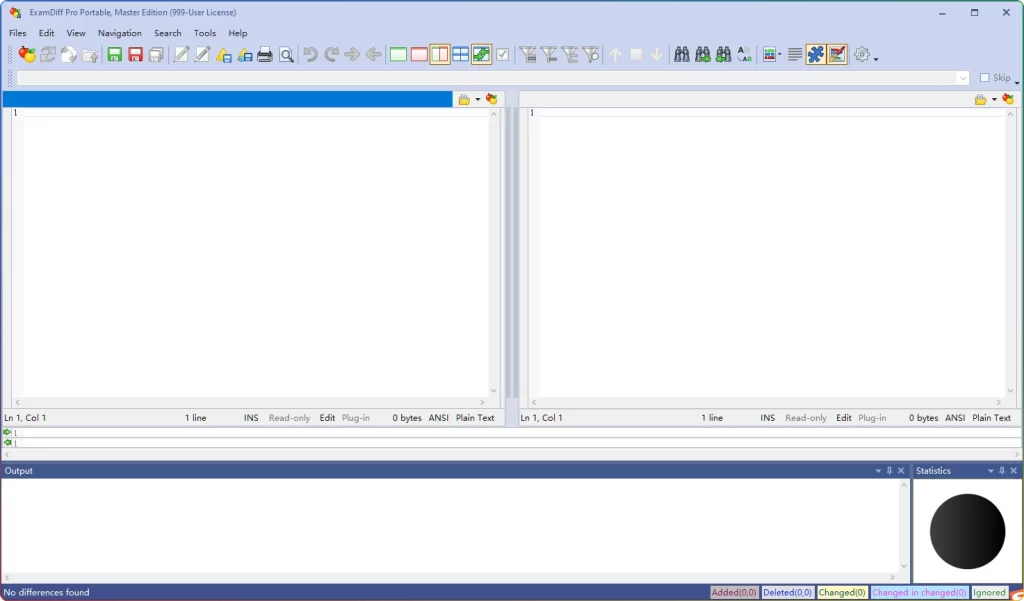Click the blue puzzle-piece plug-ins icon
This screenshot has width=1024, height=601.
click(x=816, y=55)
